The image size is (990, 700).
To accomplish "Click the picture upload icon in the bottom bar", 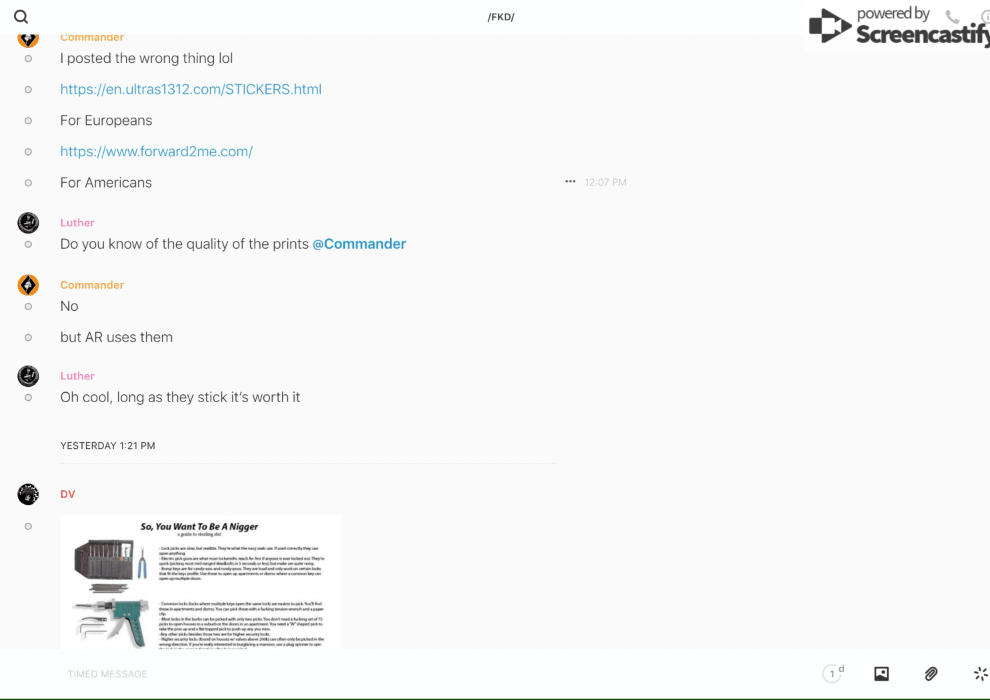I will [x=881, y=674].
